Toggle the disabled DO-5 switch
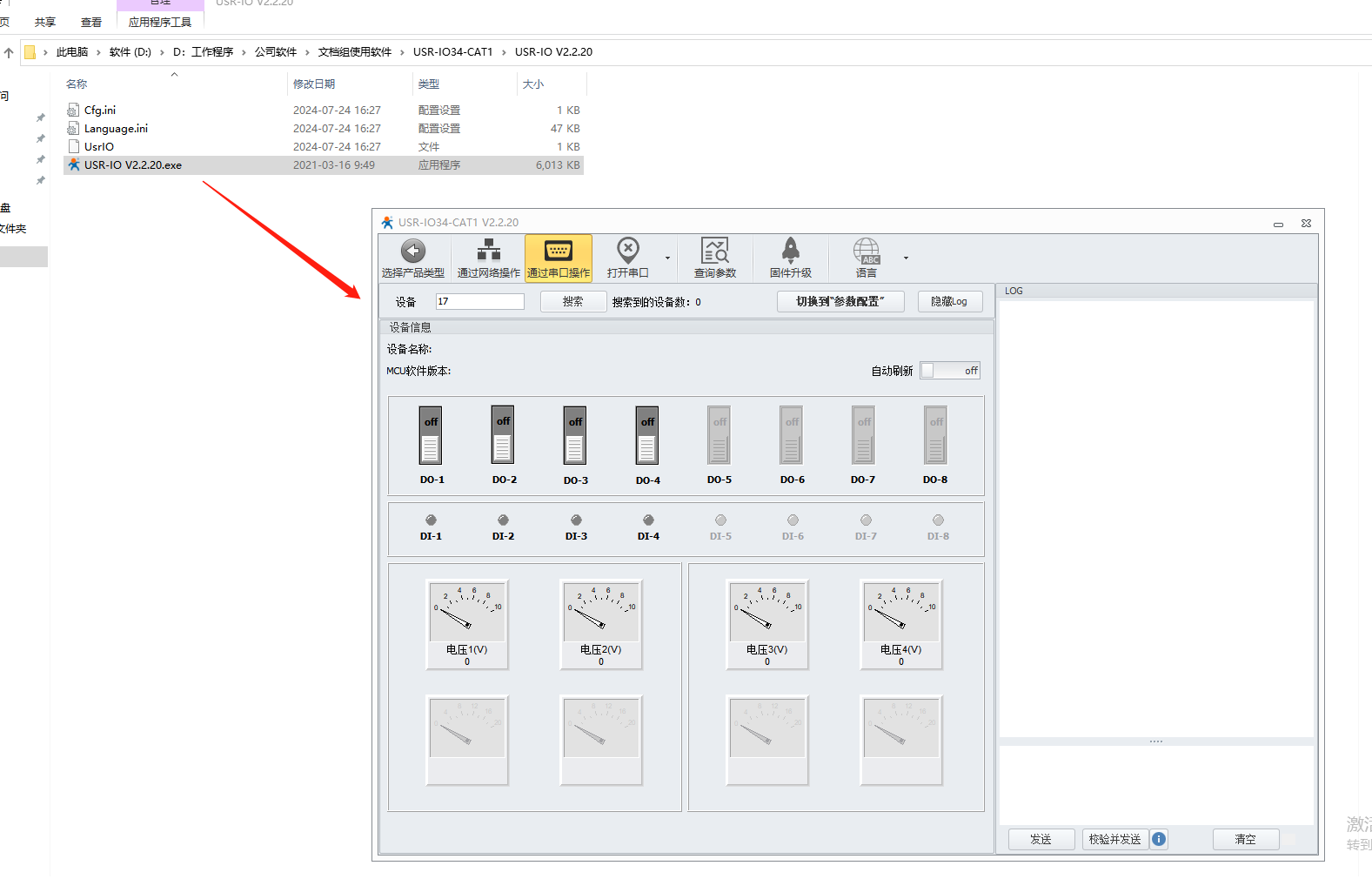 (719, 435)
